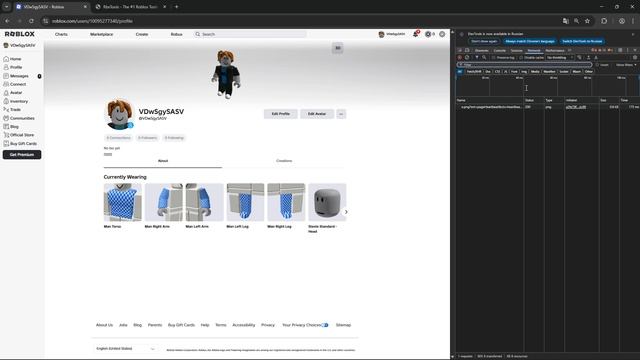Clear the network log in DevTools

pyautogui.click(x=467, y=58)
